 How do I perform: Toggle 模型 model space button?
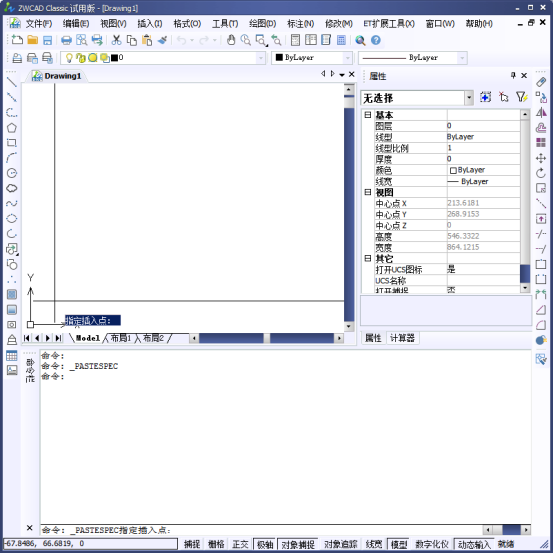point(399,544)
